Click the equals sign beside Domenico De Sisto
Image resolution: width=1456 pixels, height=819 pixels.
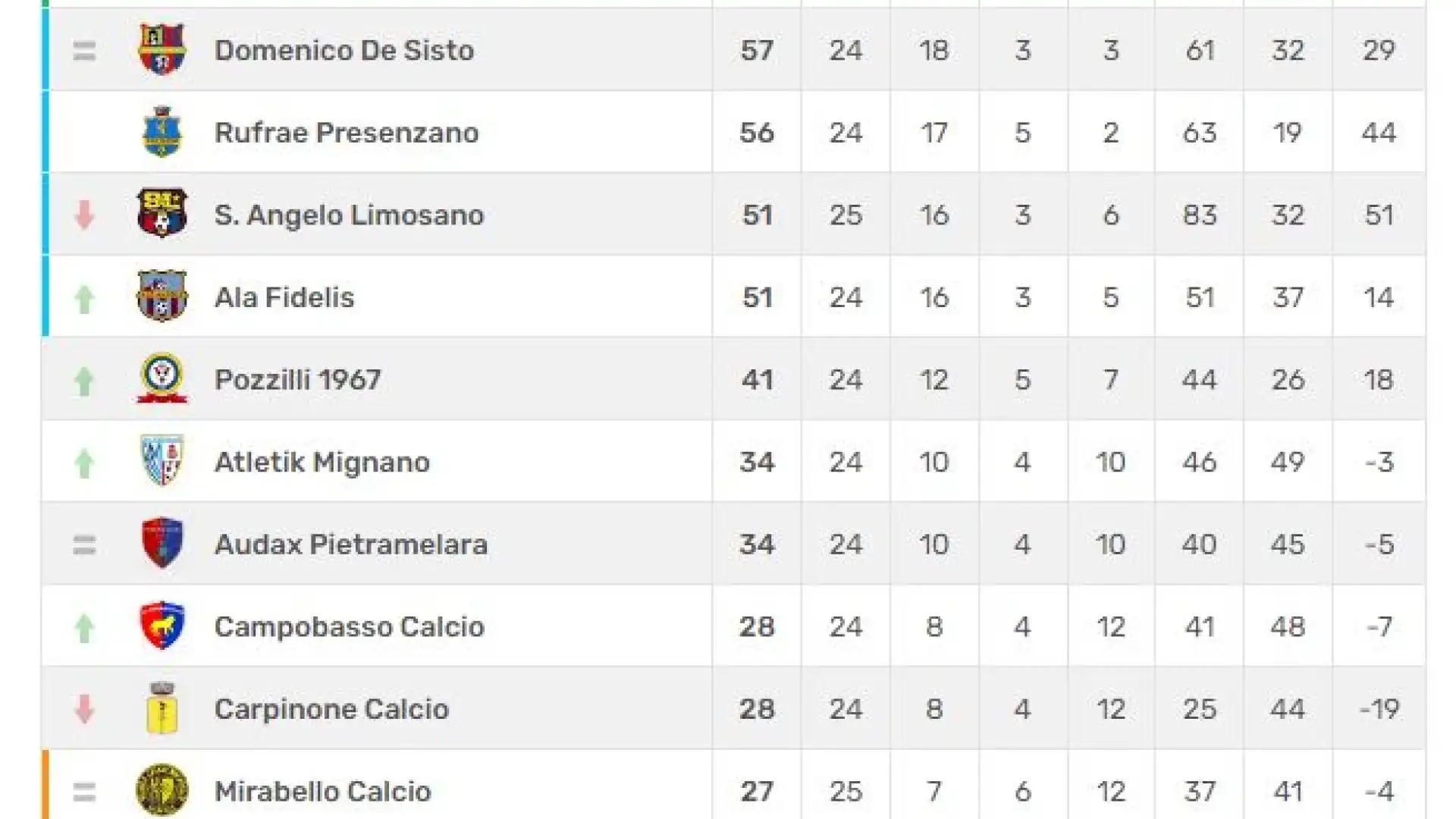pyautogui.click(x=84, y=51)
